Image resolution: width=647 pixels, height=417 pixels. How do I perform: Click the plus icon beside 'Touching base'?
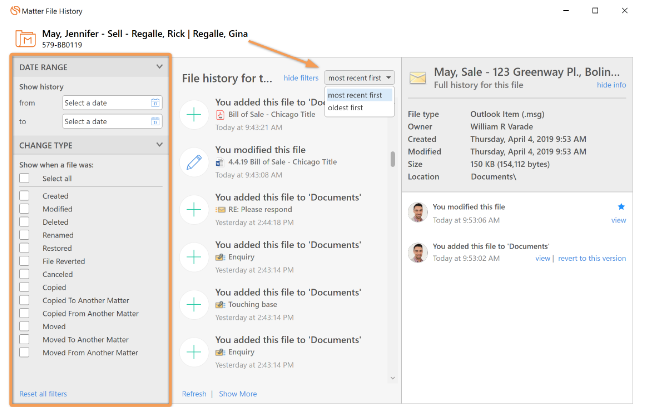click(x=194, y=305)
